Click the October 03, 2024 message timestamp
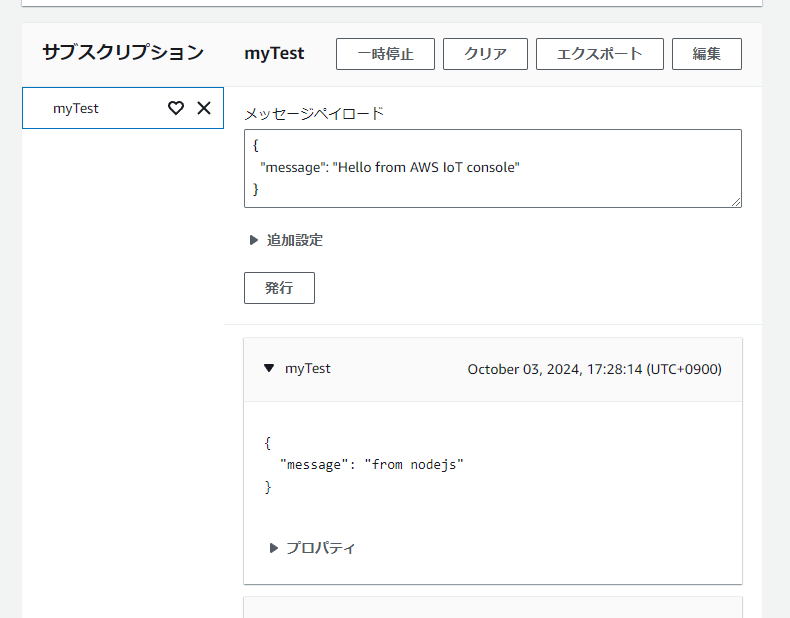 [x=594, y=369]
